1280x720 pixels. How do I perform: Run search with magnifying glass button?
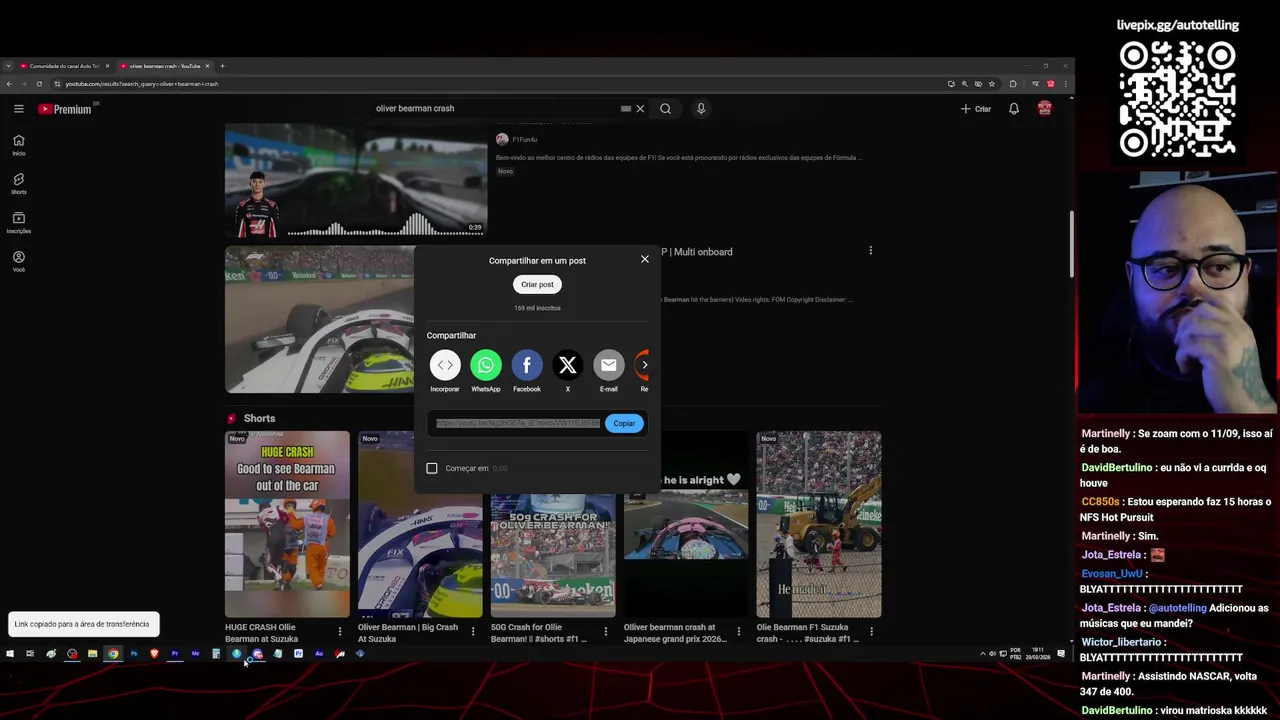click(x=665, y=109)
